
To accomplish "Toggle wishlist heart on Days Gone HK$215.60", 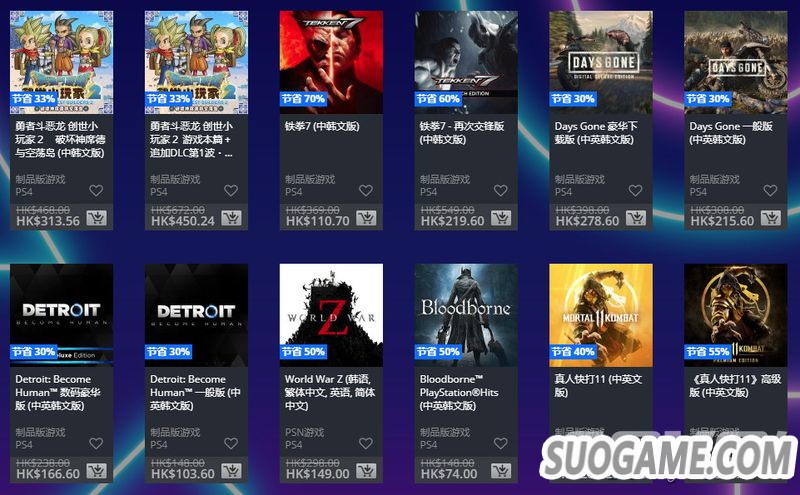I will pos(770,190).
